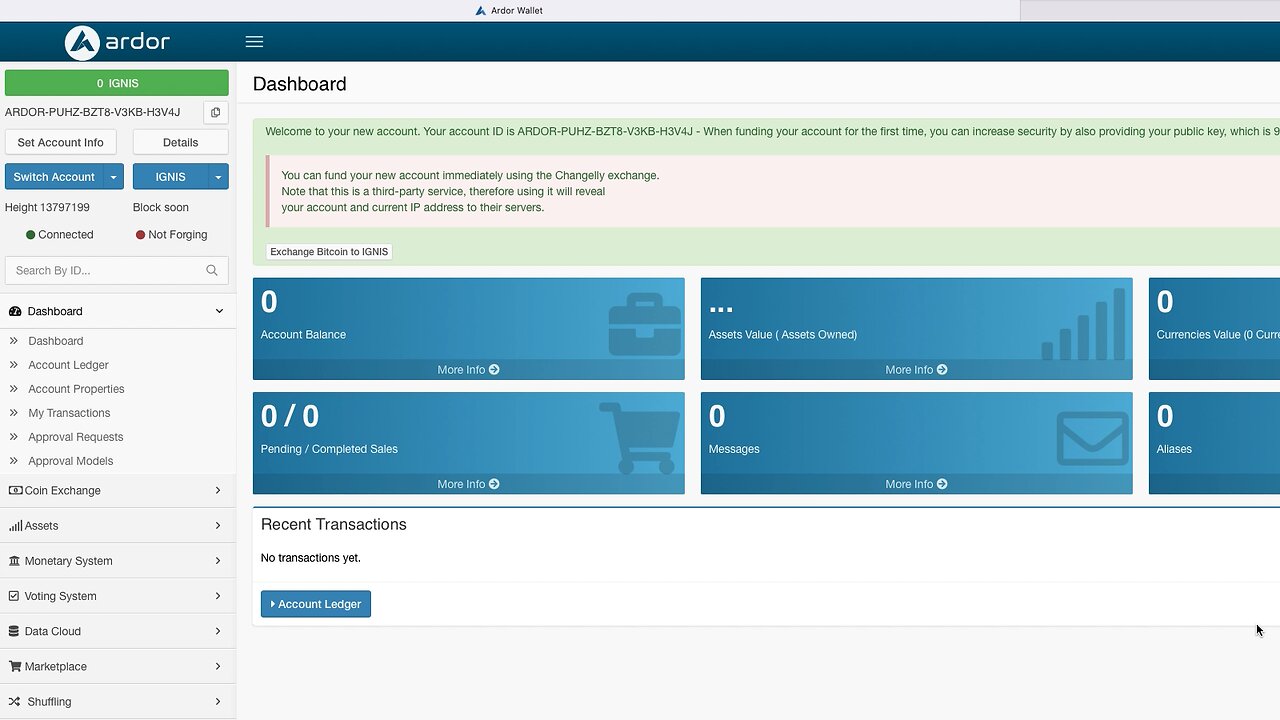The width and height of the screenshot is (1280, 720).
Task: Click the Search By ID input field
Action: click(117, 270)
